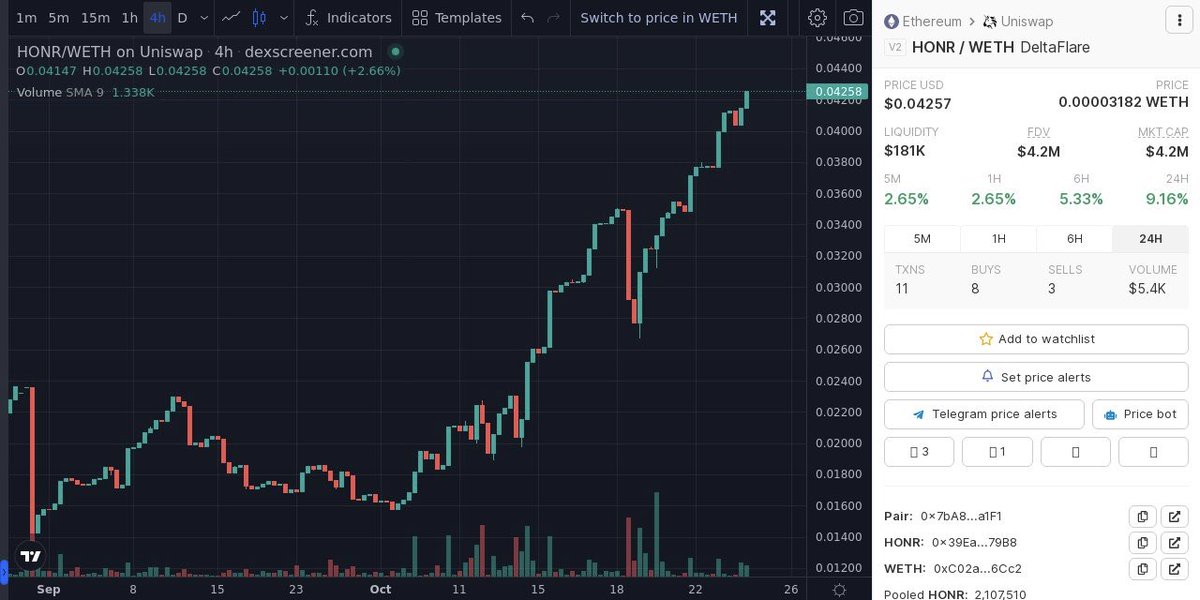This screenshot has height=600, width=1200.
Task: Select the line chart style icon
Action: [x=231, y=17]
